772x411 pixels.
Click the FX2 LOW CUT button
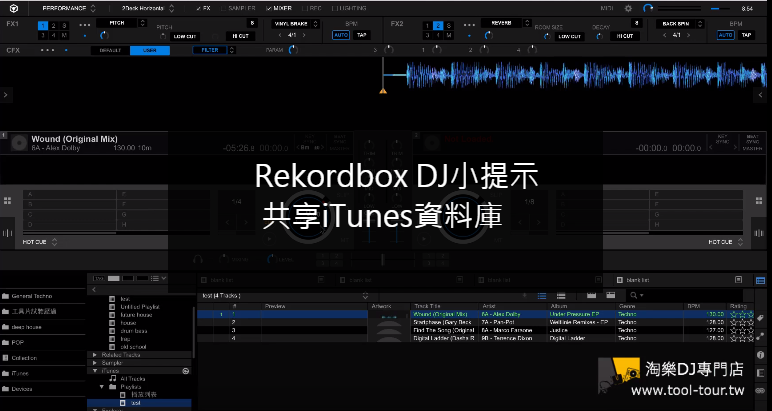coord(570,36)
